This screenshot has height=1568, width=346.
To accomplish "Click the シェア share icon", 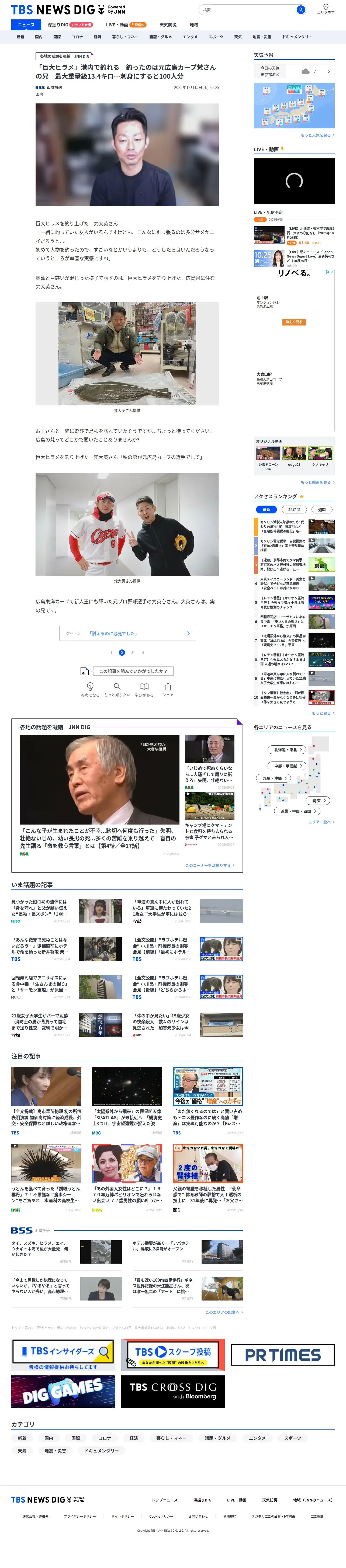I will [168, 686].
